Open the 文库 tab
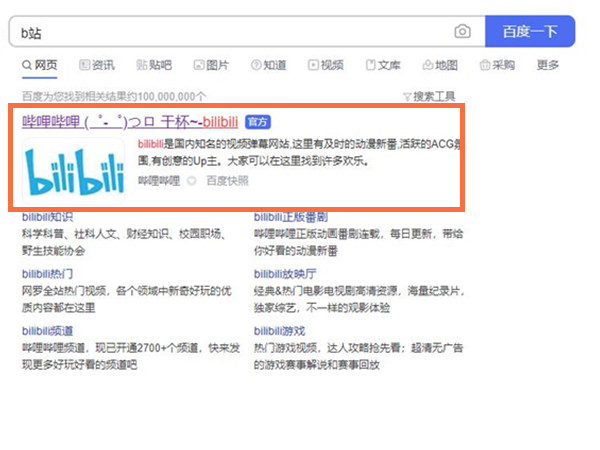 pyautogui.click(x=383, y=65)
